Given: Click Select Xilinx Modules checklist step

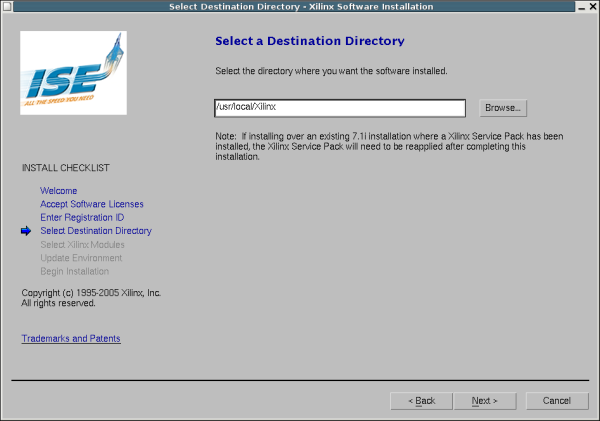Looking at the screenshot, I should point(82,245).
